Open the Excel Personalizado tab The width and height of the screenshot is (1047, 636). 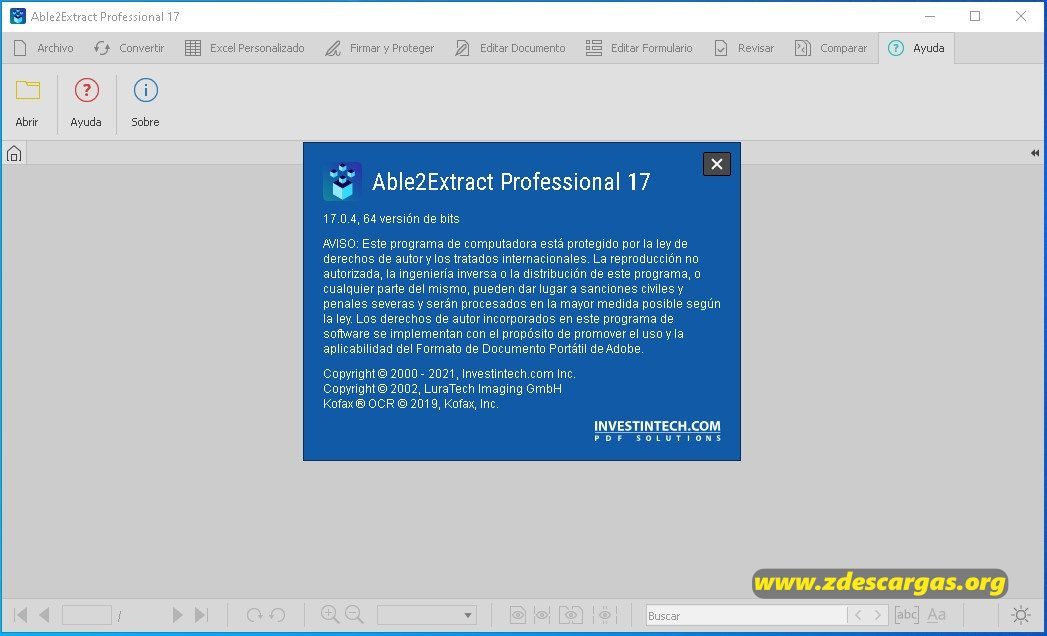[x=244, y=48]
